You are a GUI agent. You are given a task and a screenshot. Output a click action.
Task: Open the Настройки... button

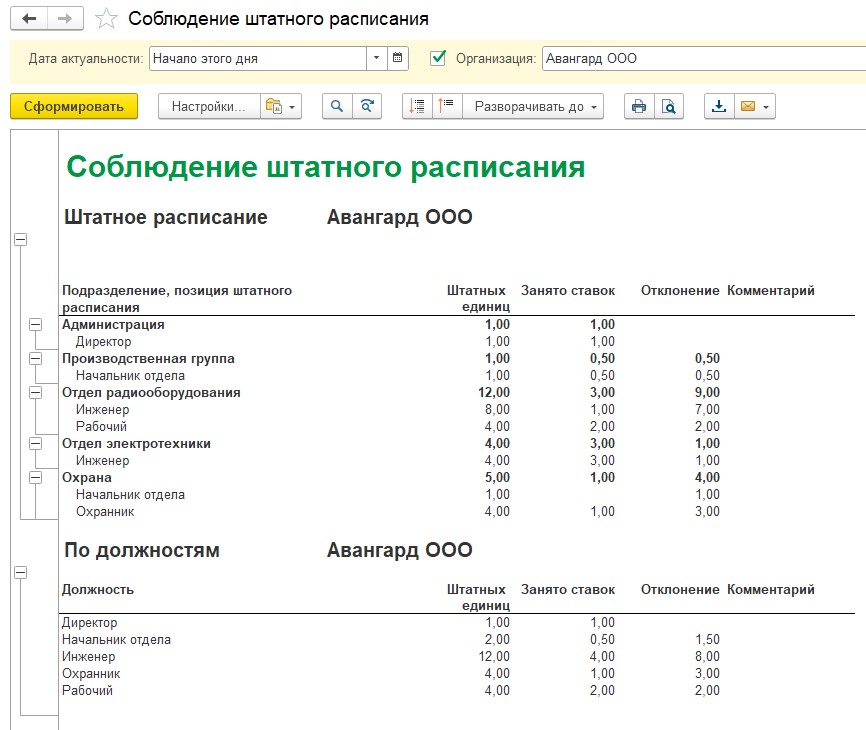[x=209, y=106]
